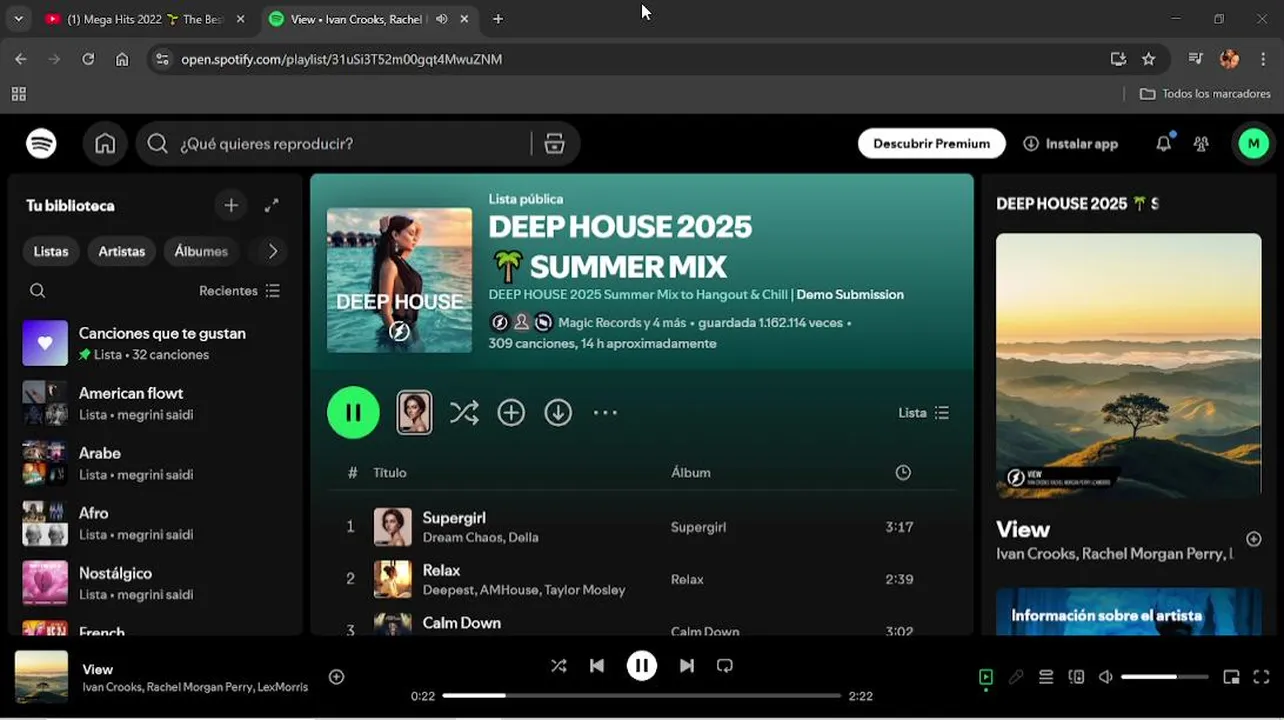Select Spotify View browser tab
Viewport: 1284px width, 720px height.
pyautogui.click(x=370, y=19)
